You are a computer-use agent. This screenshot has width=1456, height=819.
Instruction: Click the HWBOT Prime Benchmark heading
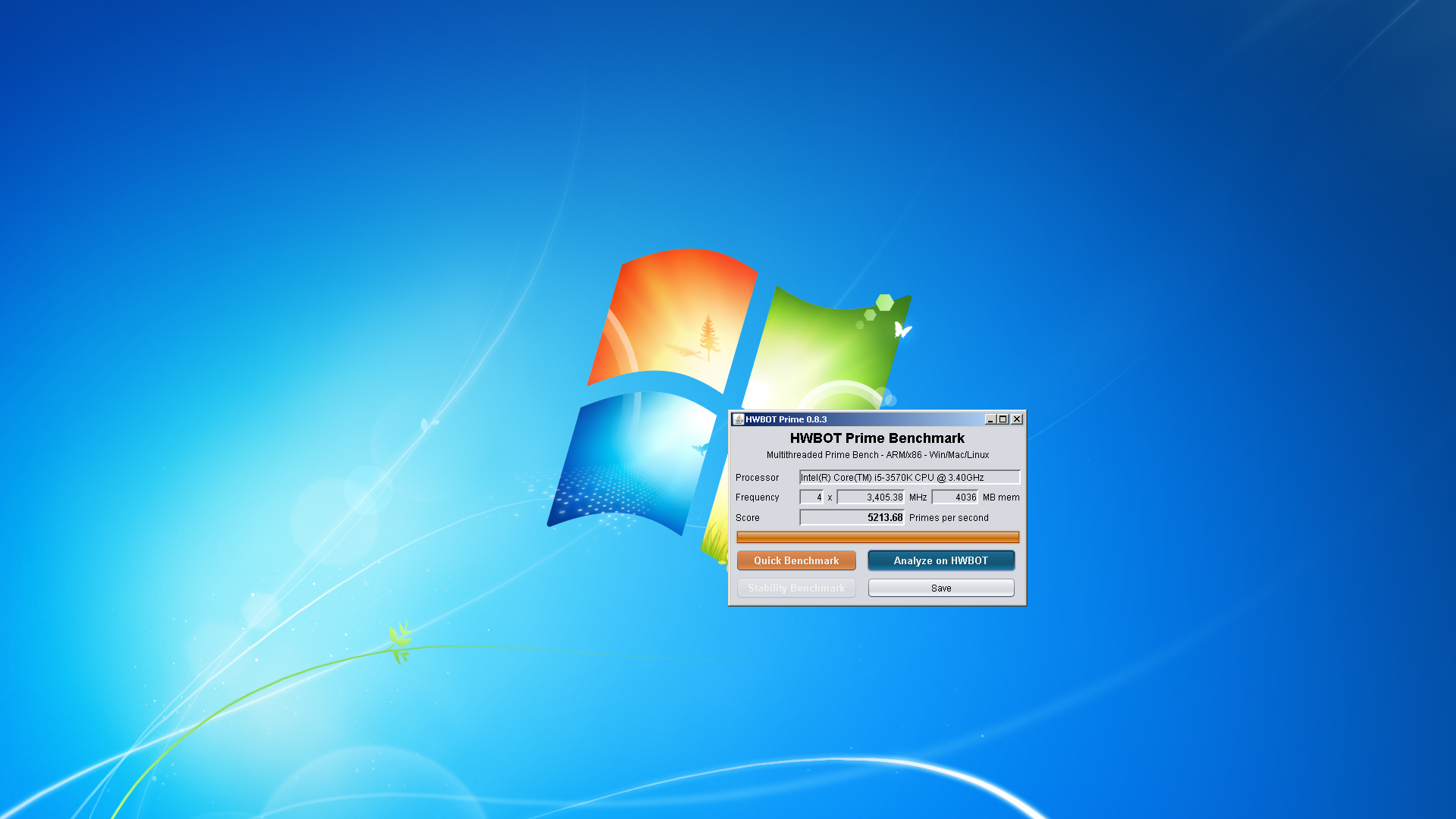click(877, 438)
